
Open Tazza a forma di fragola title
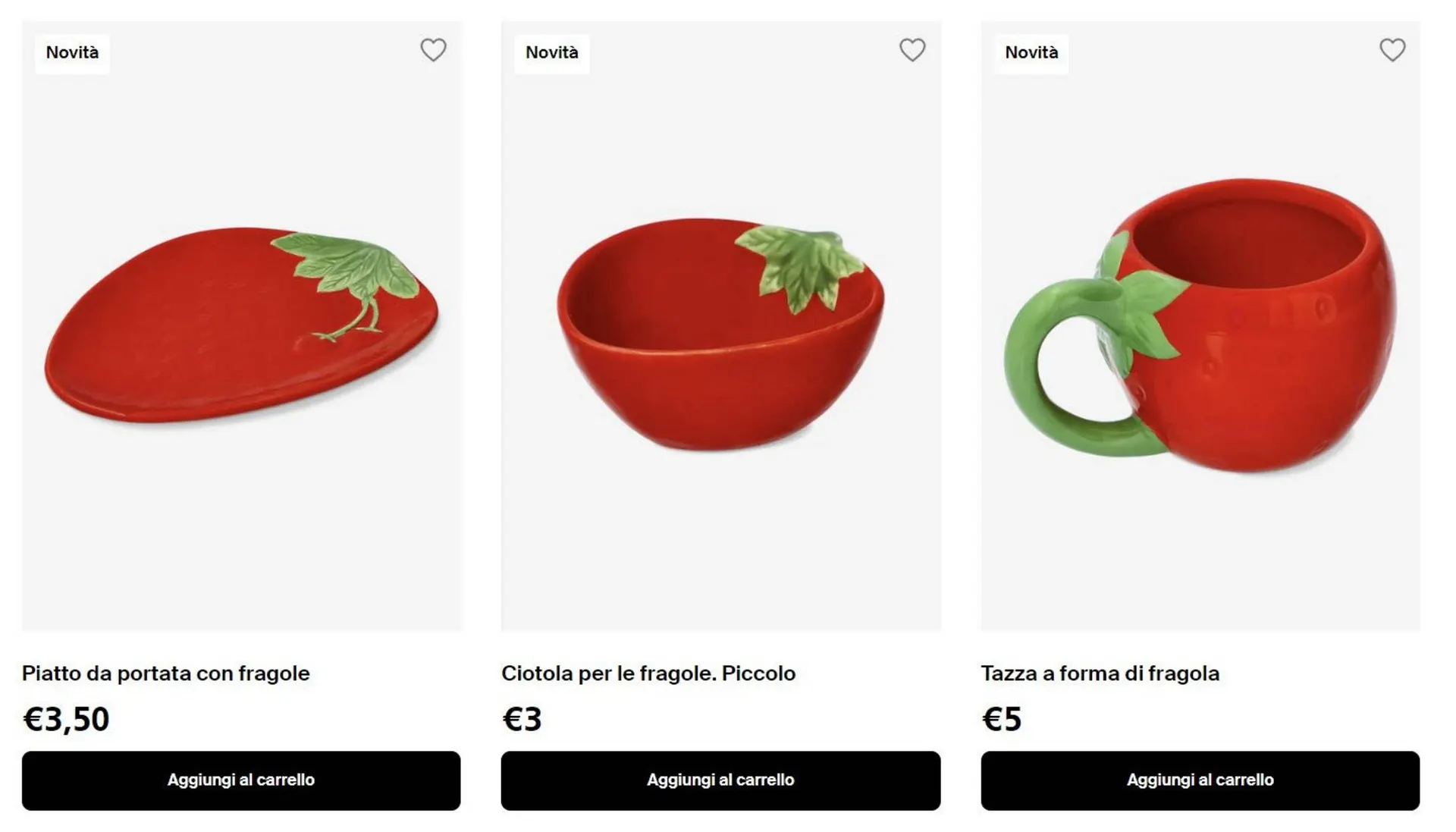(x=1100, y=673)
